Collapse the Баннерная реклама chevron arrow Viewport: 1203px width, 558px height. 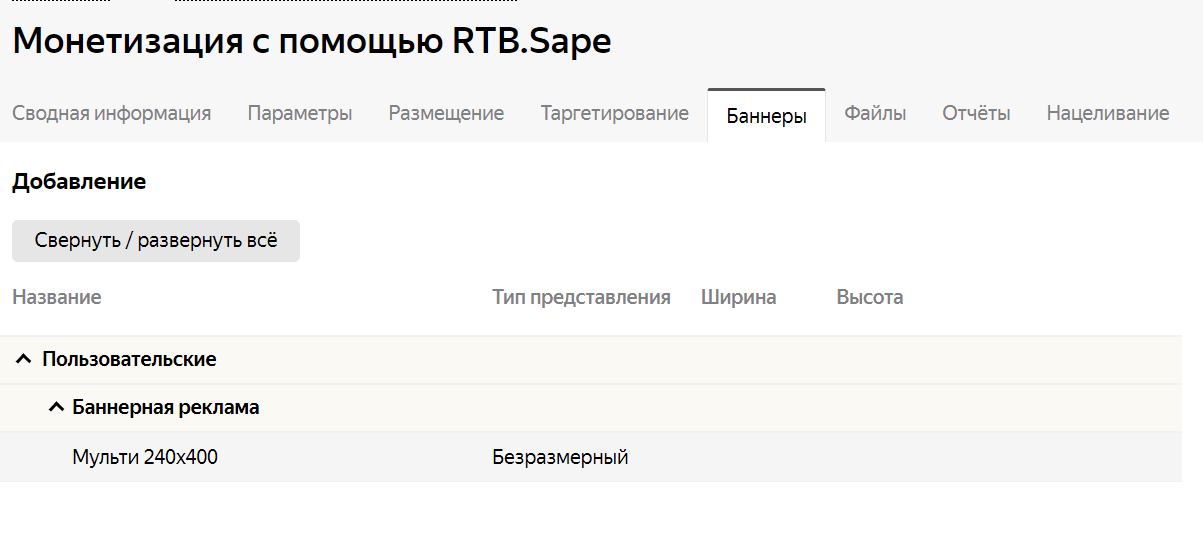[57, 408]
